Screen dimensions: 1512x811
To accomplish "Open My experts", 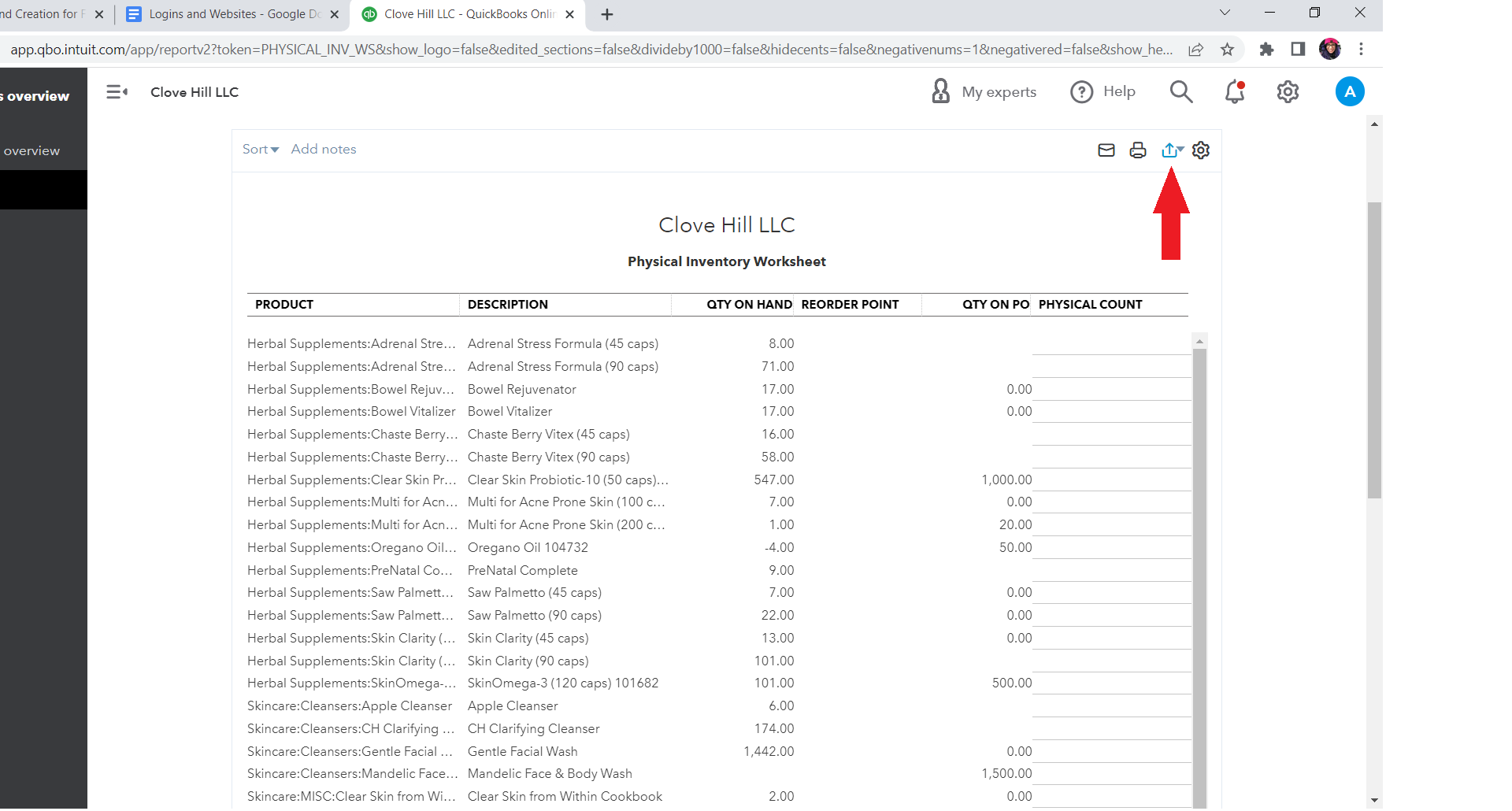I will (984, 91).
